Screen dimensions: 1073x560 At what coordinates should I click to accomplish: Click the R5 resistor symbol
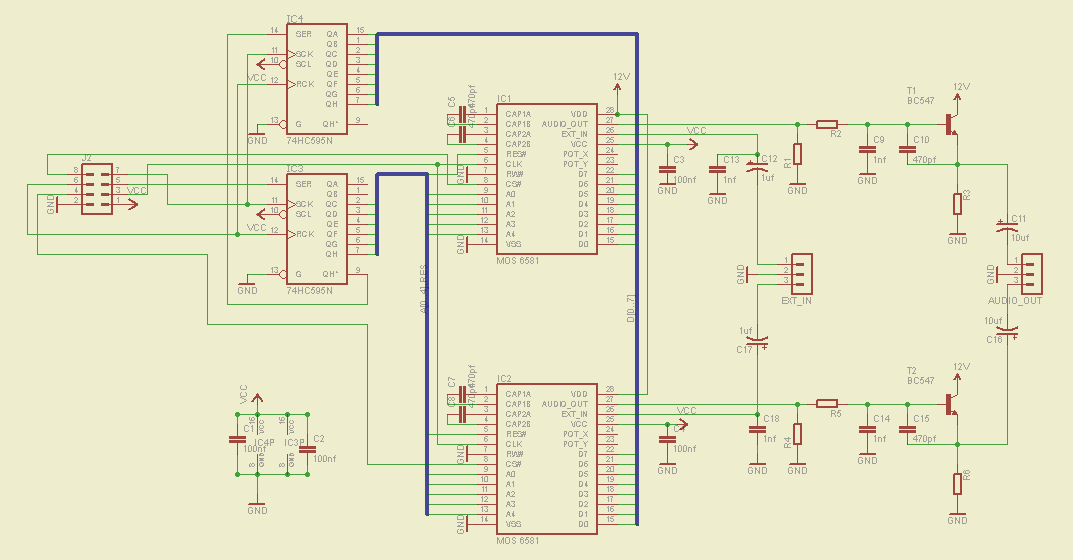coord(827,404)
